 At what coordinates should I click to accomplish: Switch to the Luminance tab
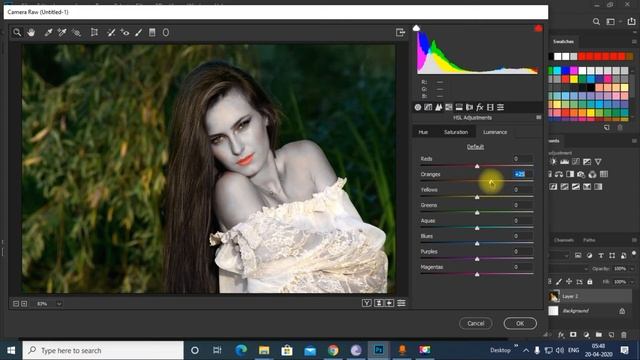point(495,132)
